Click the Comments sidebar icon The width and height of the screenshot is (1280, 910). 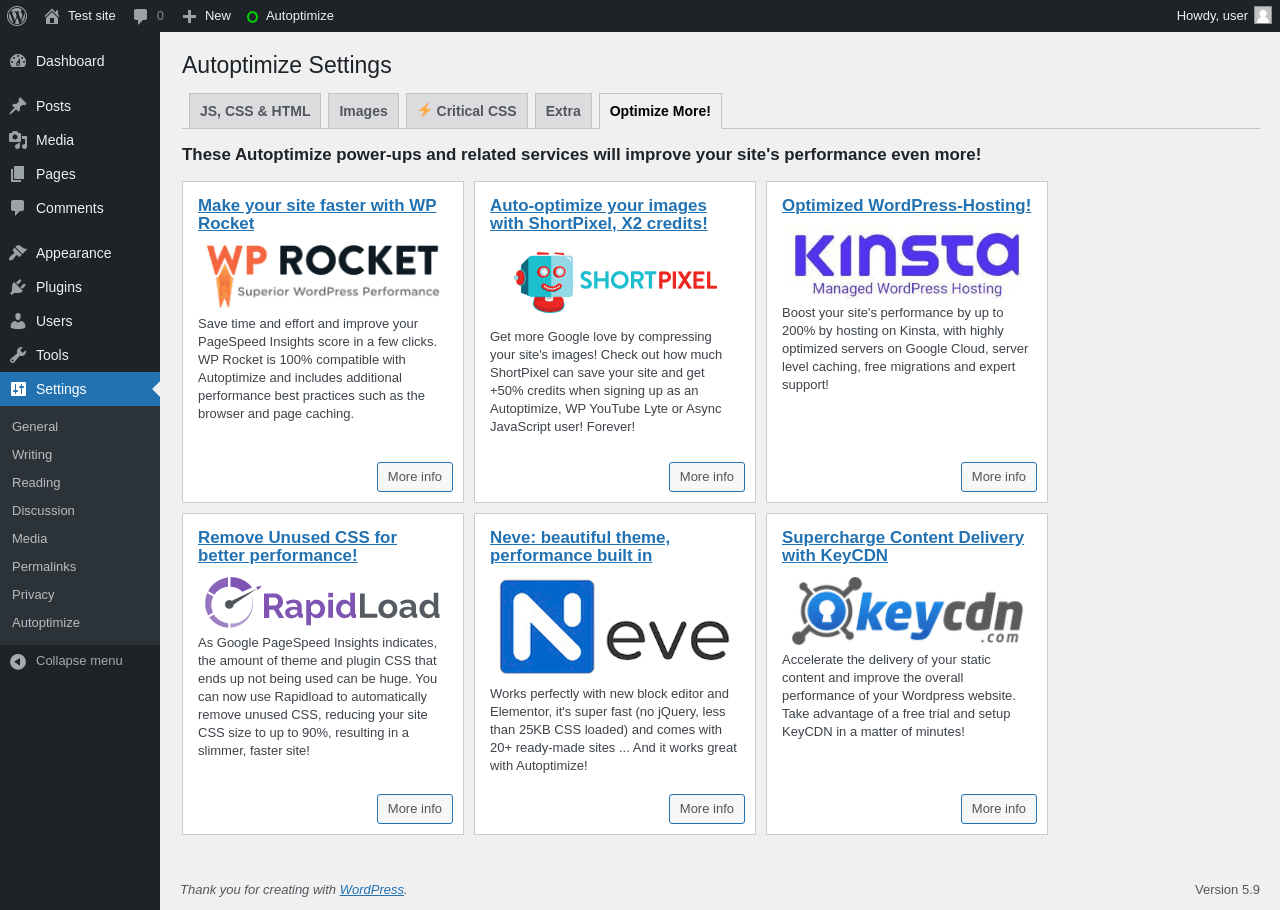click(18, 208)
